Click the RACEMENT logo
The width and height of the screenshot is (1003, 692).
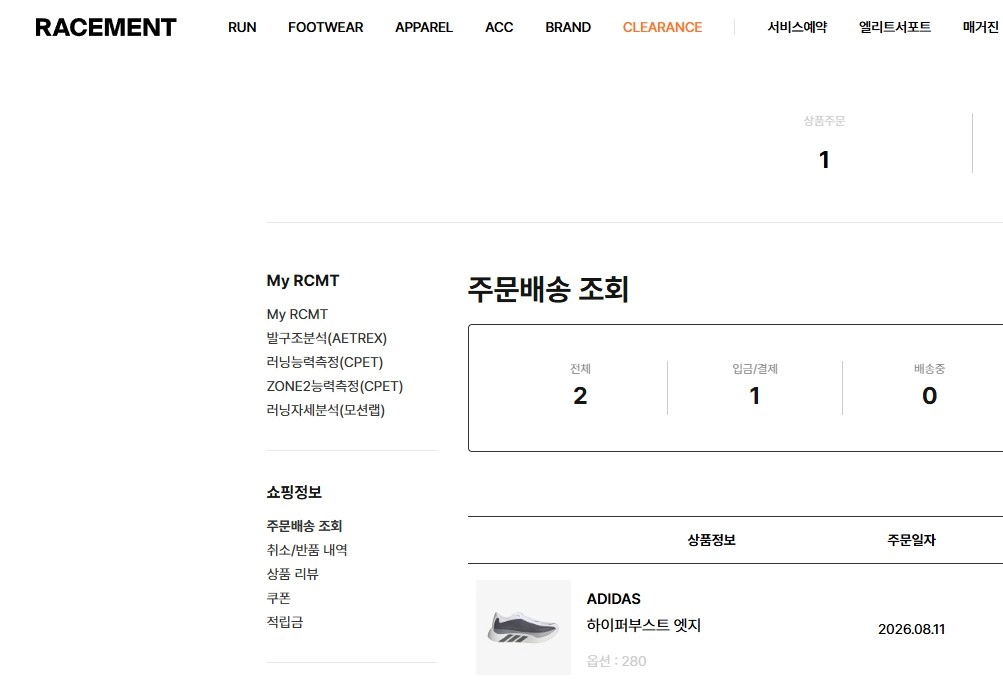tap(106, 27)
